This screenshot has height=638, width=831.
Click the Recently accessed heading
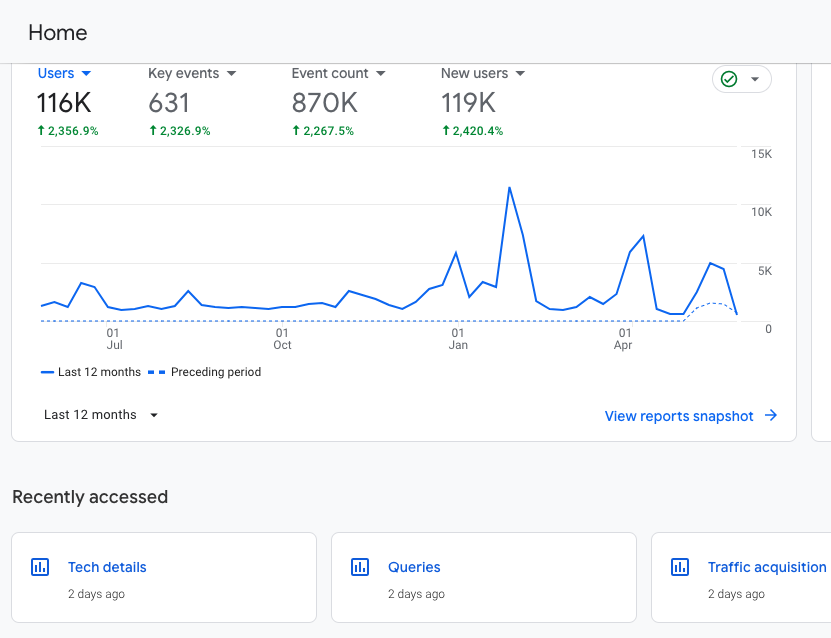point(90,497)
